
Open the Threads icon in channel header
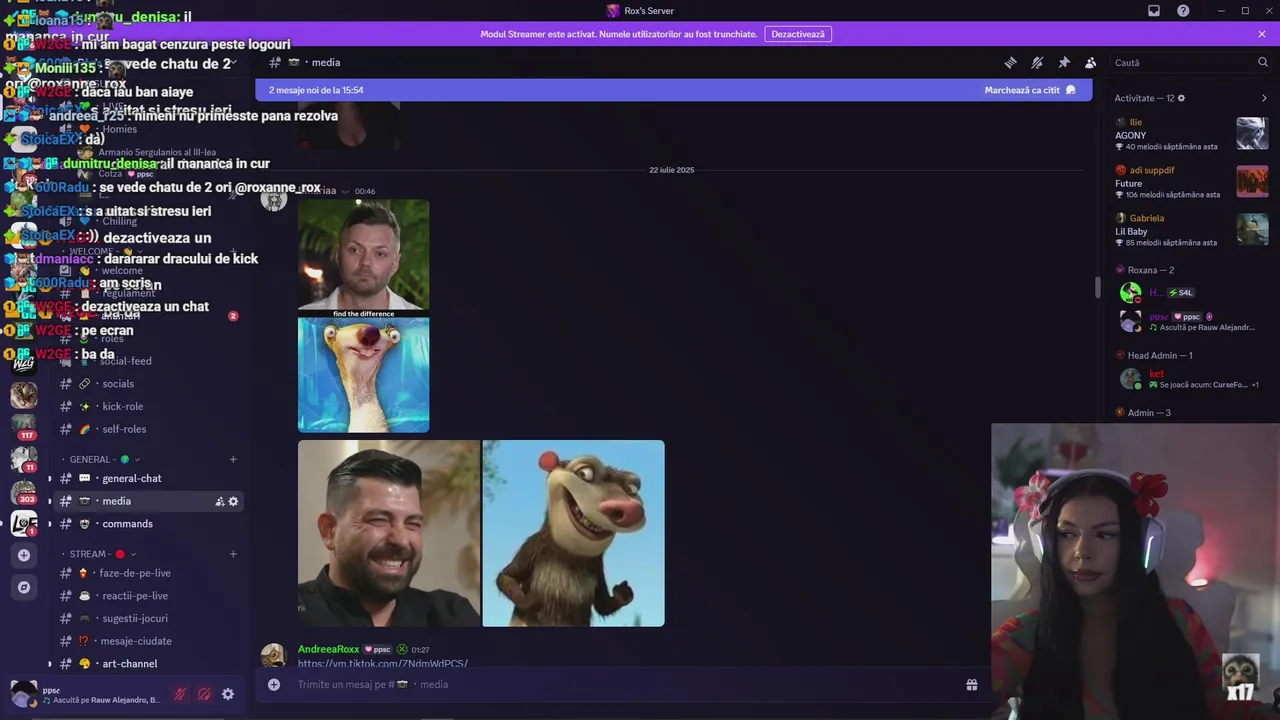coord(1010,62)
